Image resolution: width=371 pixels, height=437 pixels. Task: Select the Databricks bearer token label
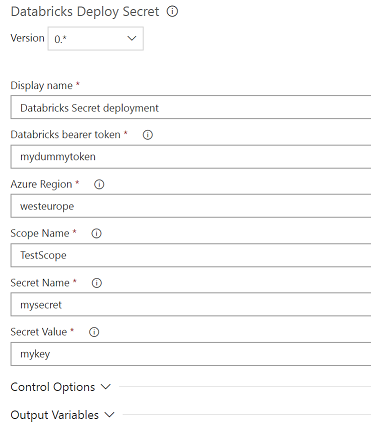coord(65,135)
